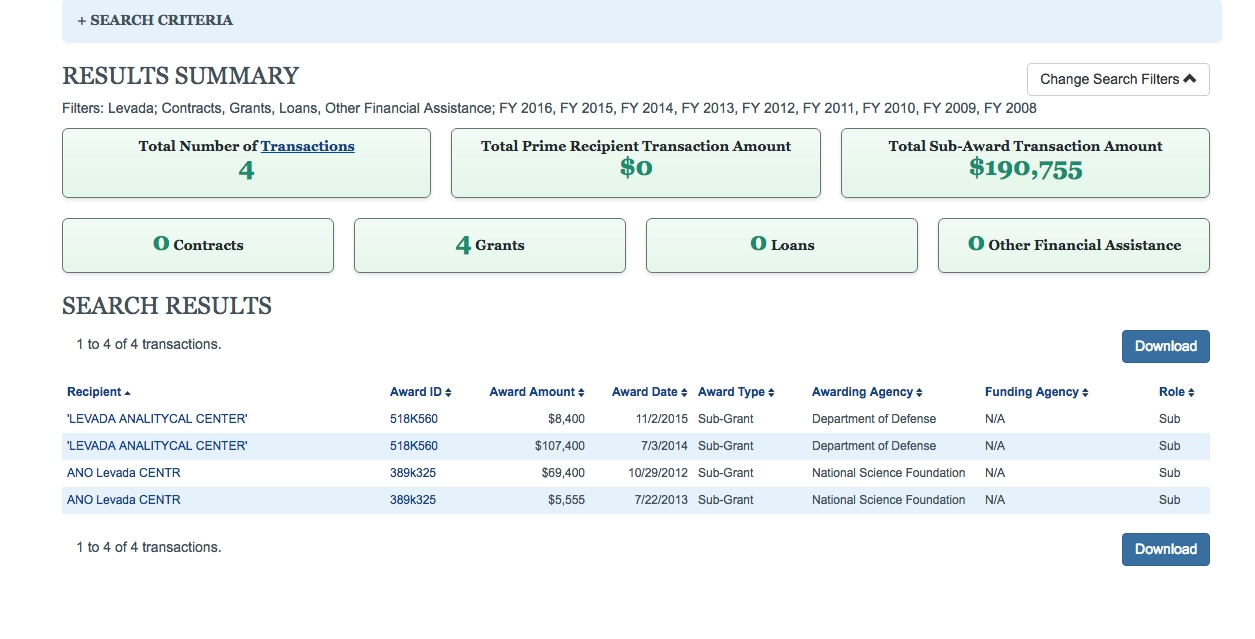The image size is (1255, 639).
Task: Sort by Award ID column icon
Action: pyautogui.click(x=449, y=393)
